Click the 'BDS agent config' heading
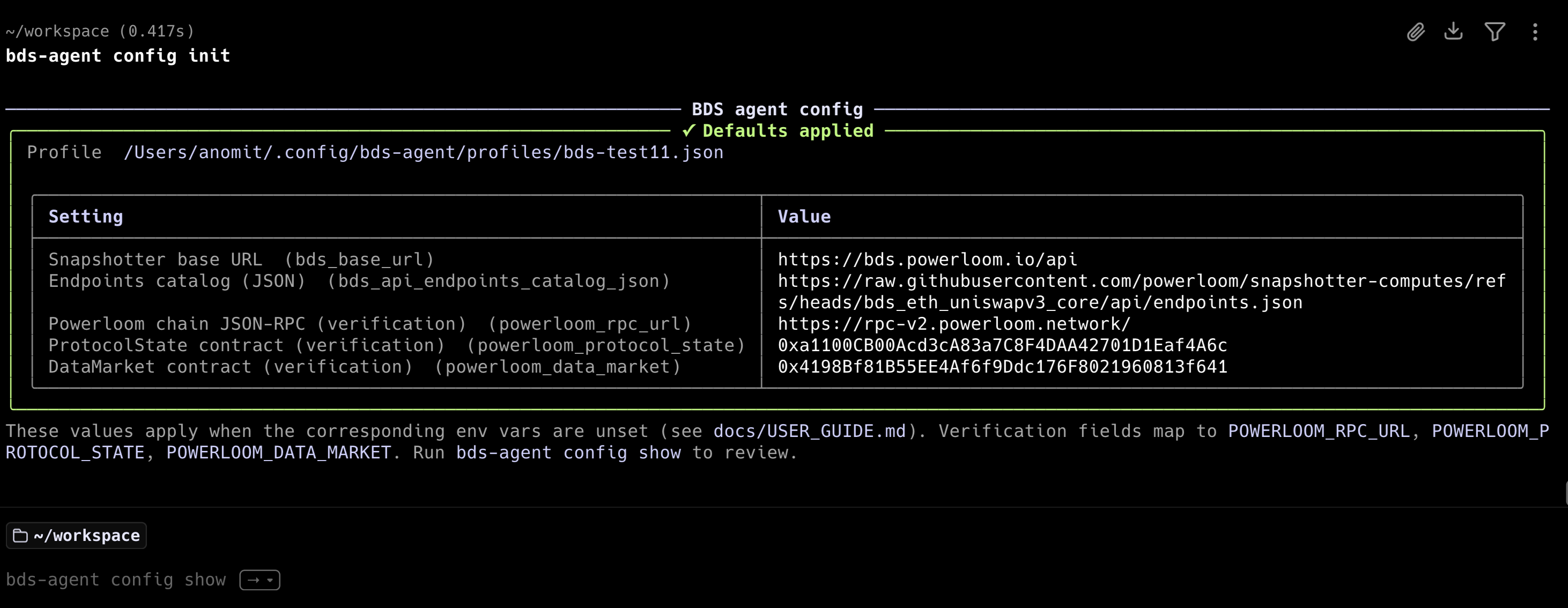This screenshot has width=1568, height=608. pyautogui.click(x=778, y=109)
